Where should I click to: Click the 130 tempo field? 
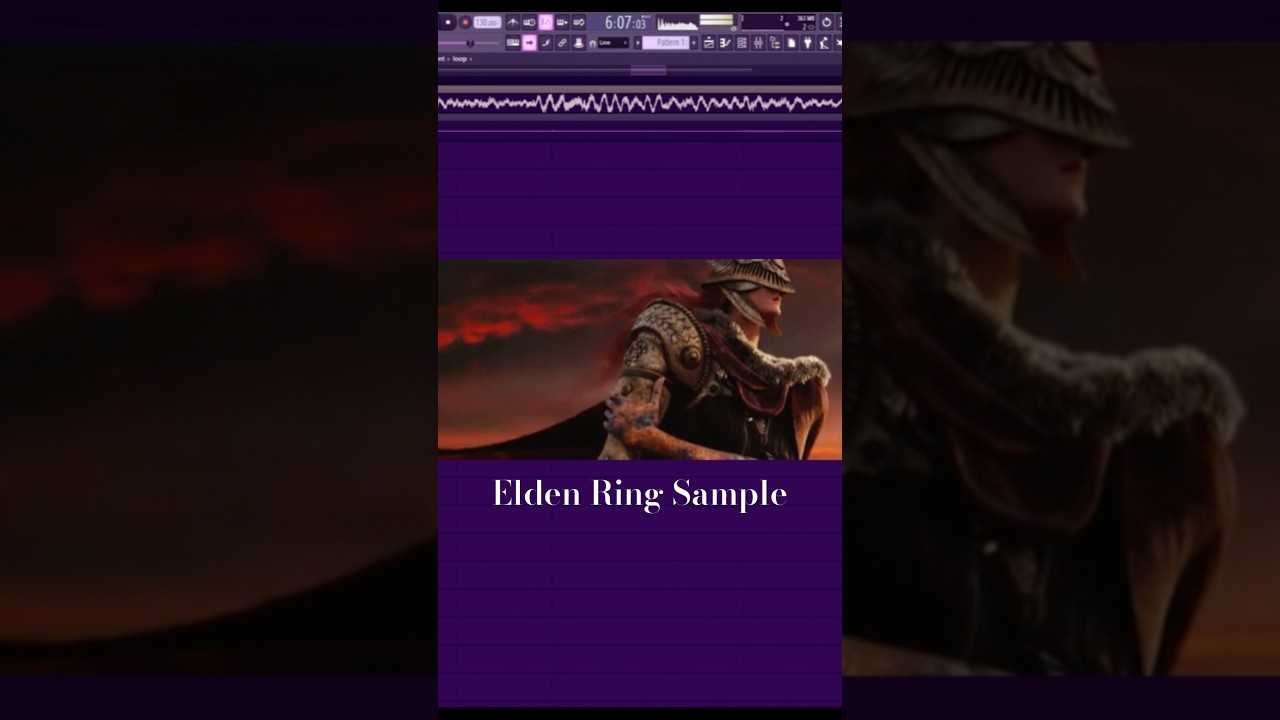point(487,22)
